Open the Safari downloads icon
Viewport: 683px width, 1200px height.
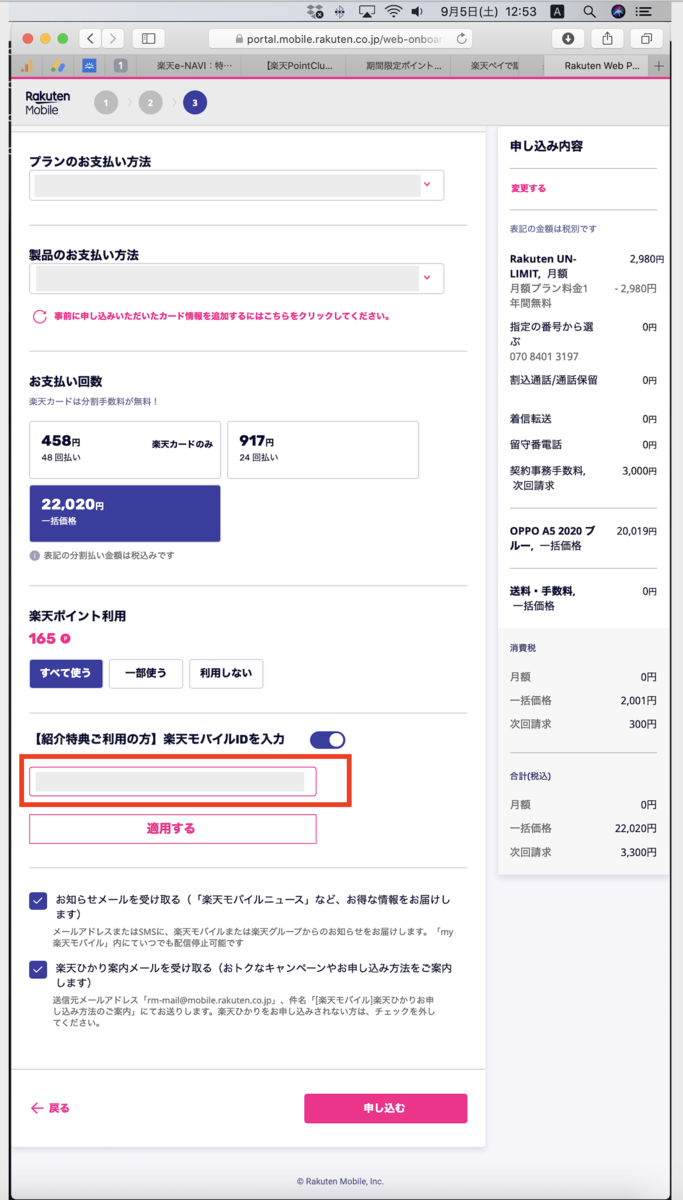(x=568, y=38)
